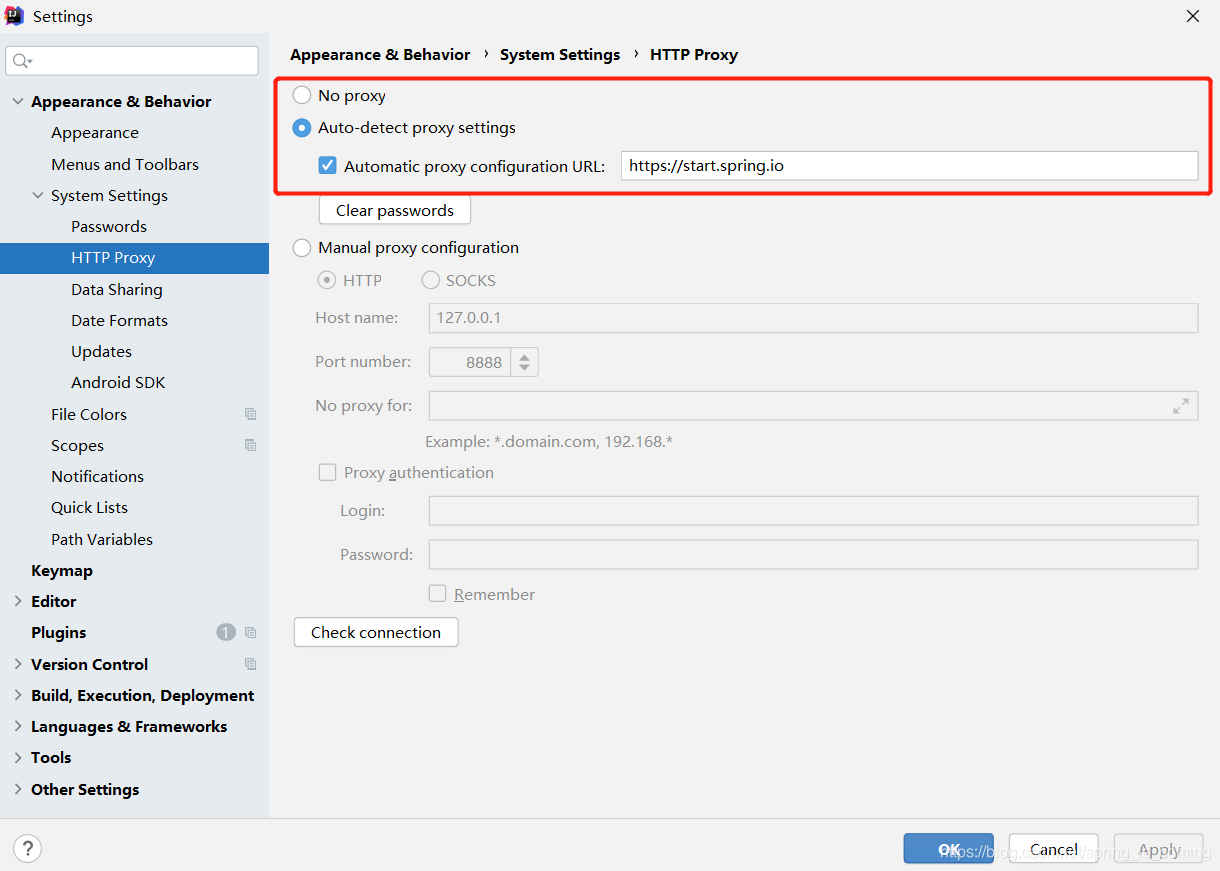The image size is (1220, 871).
Task: Click the Plugins project-level icon
Action: [x=250, y=632]
